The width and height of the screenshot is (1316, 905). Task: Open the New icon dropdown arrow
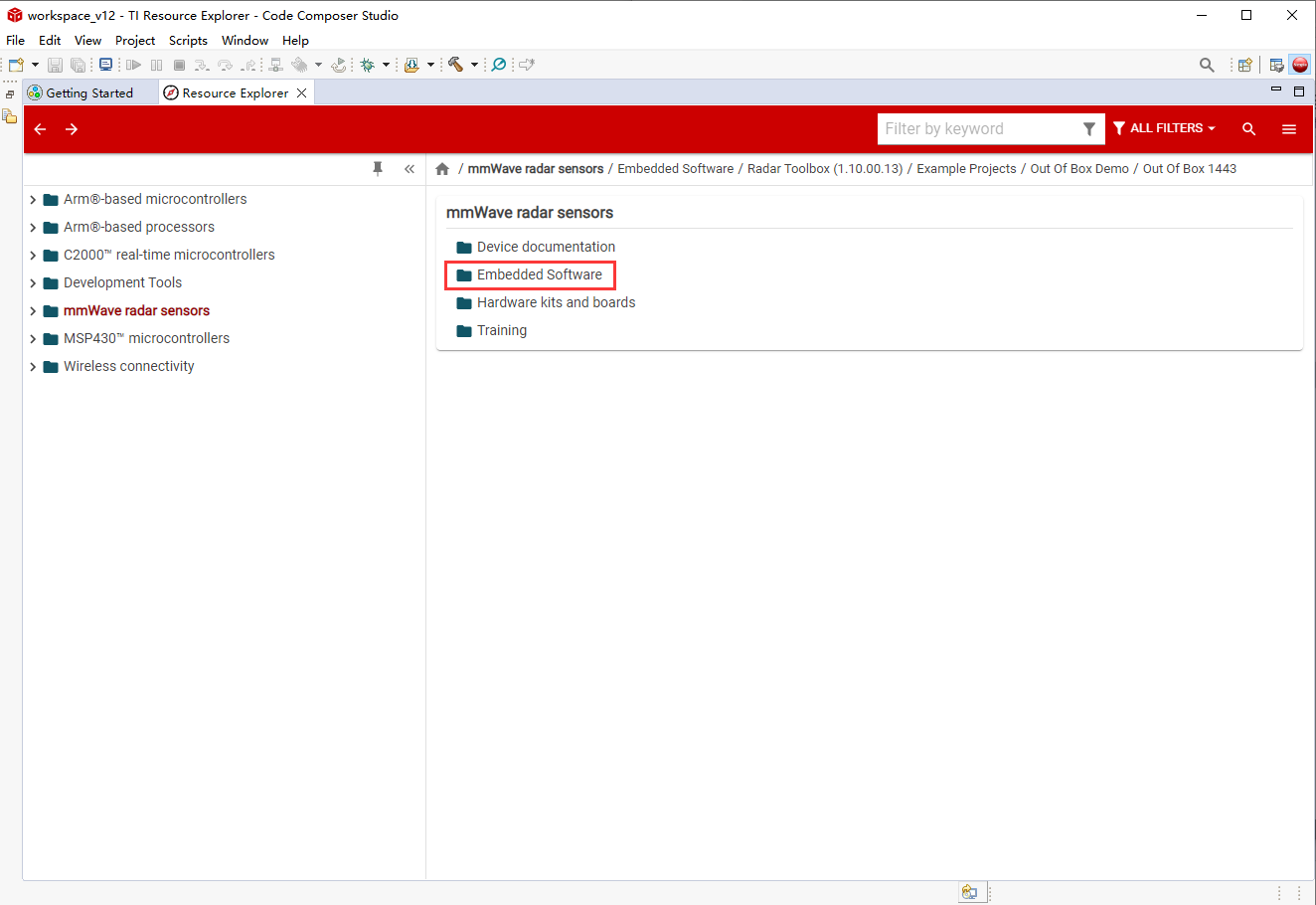(x=35, y=65)
